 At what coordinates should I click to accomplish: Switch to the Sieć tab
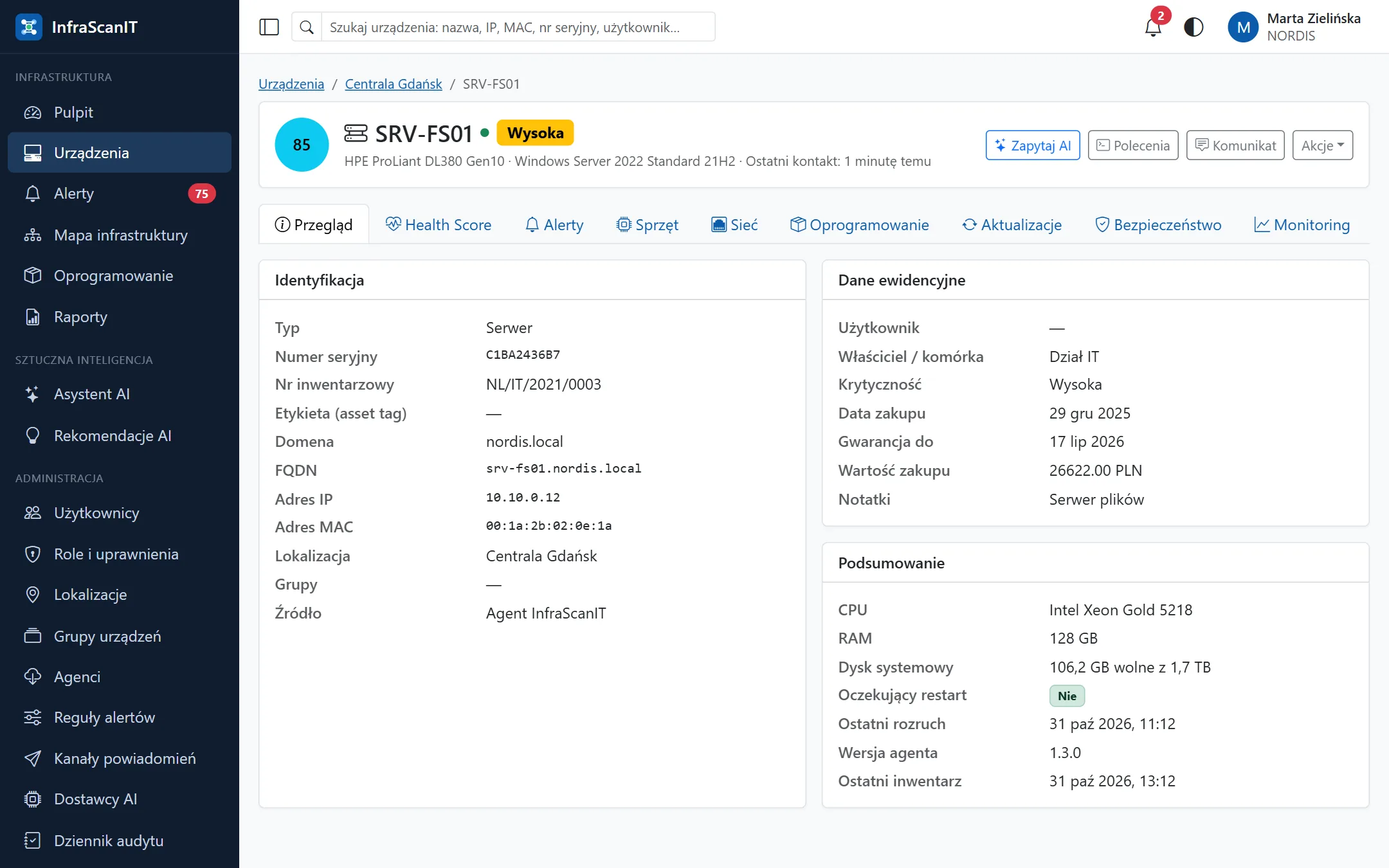tap(734, 224)
